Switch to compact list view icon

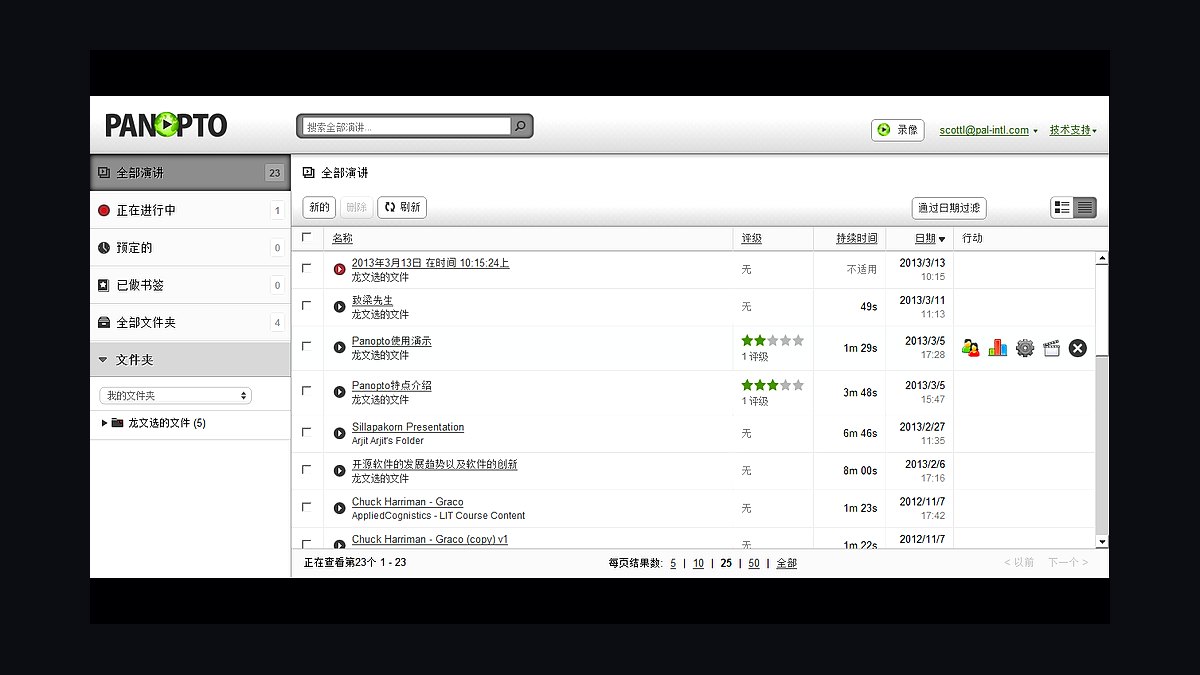click(x=1085, y=208)
